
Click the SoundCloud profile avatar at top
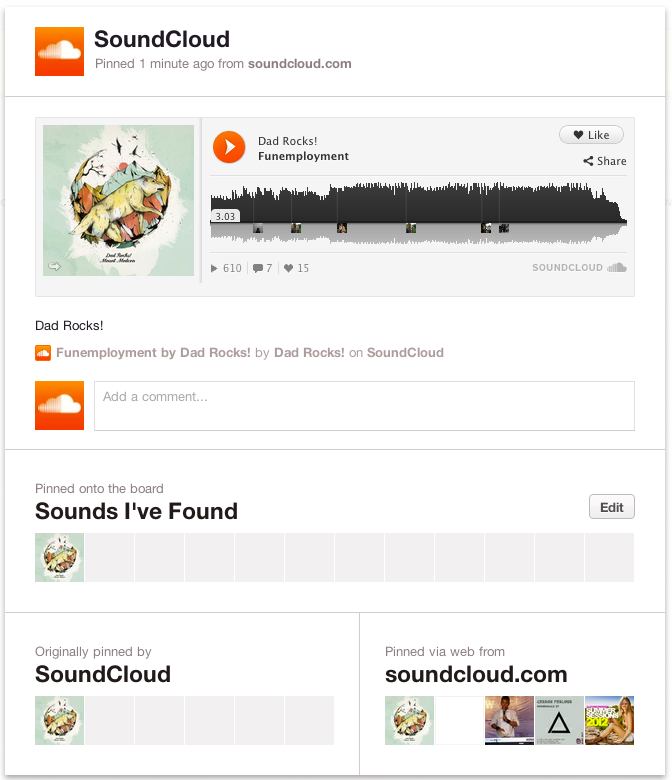tap(59, 51)
